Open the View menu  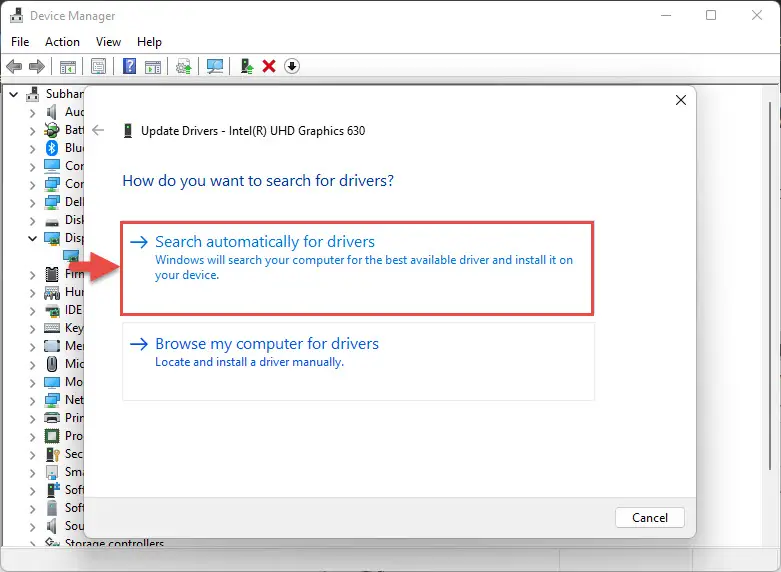[108, 42]
